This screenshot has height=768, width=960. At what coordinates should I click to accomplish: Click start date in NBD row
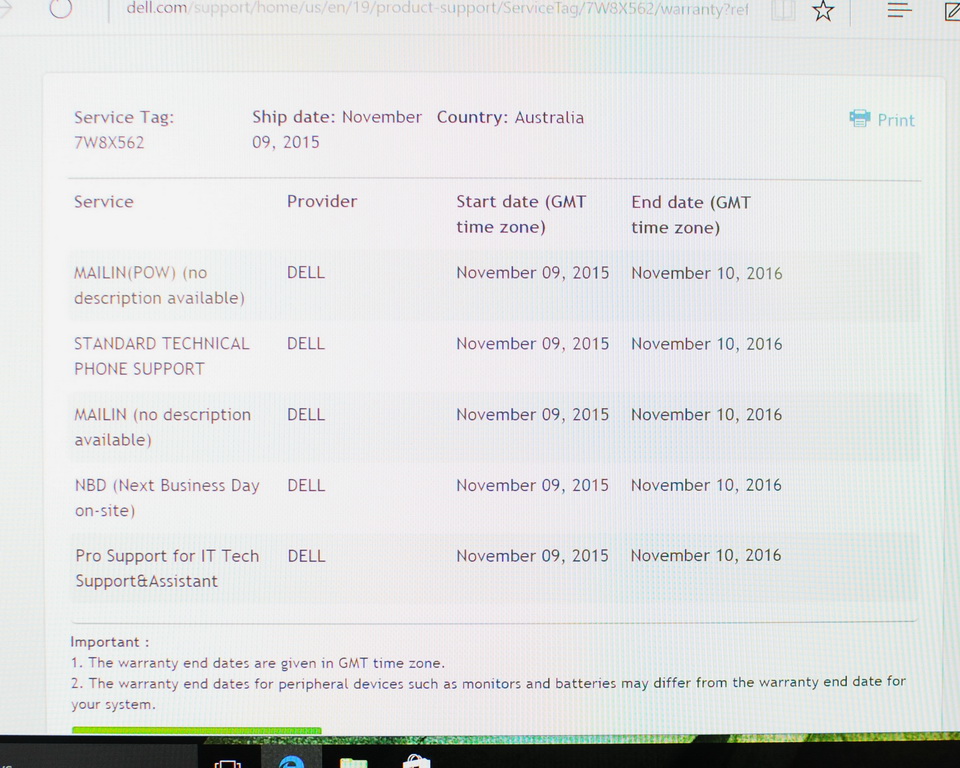533,485
